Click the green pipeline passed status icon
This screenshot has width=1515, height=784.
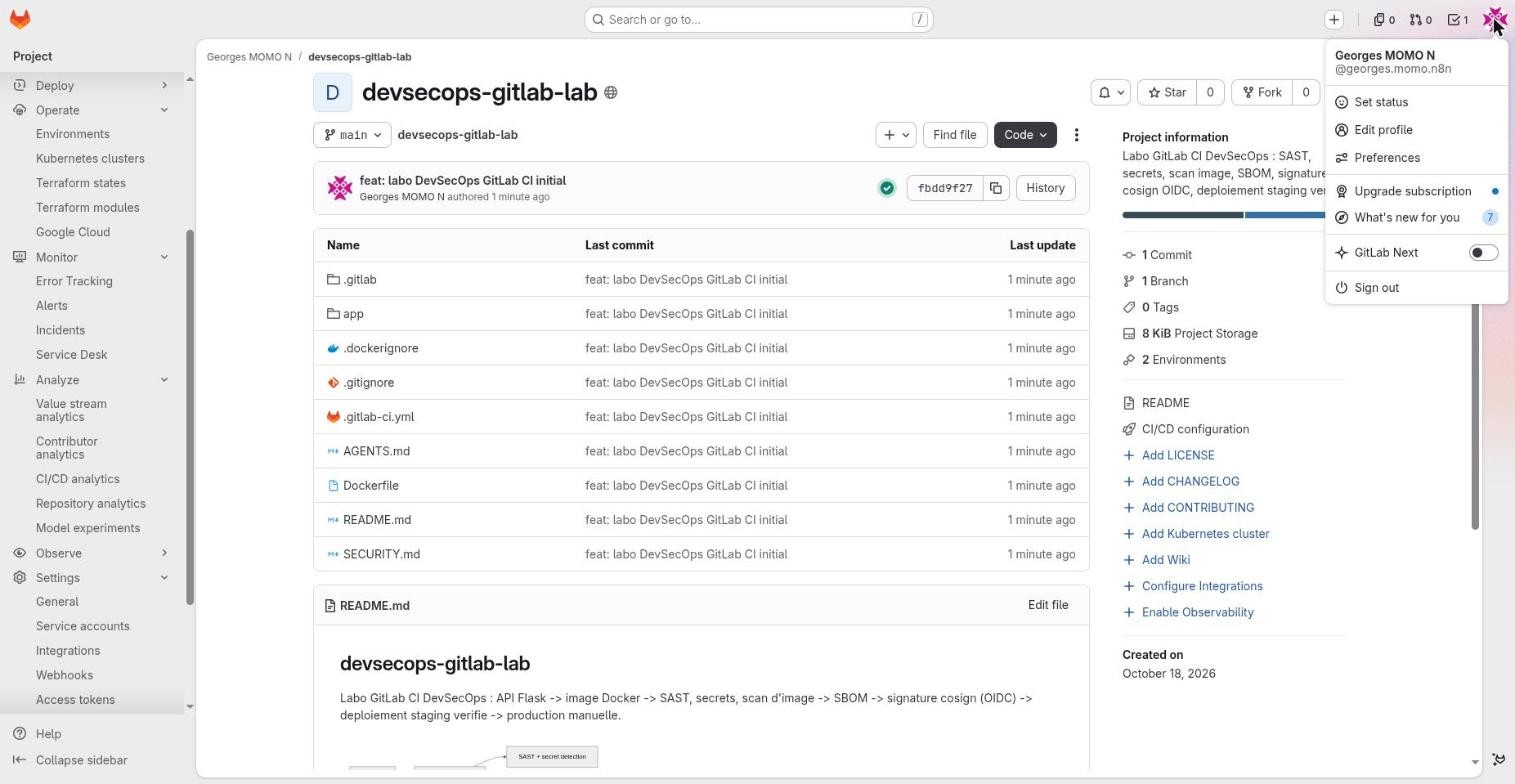(x=887, y=188)
